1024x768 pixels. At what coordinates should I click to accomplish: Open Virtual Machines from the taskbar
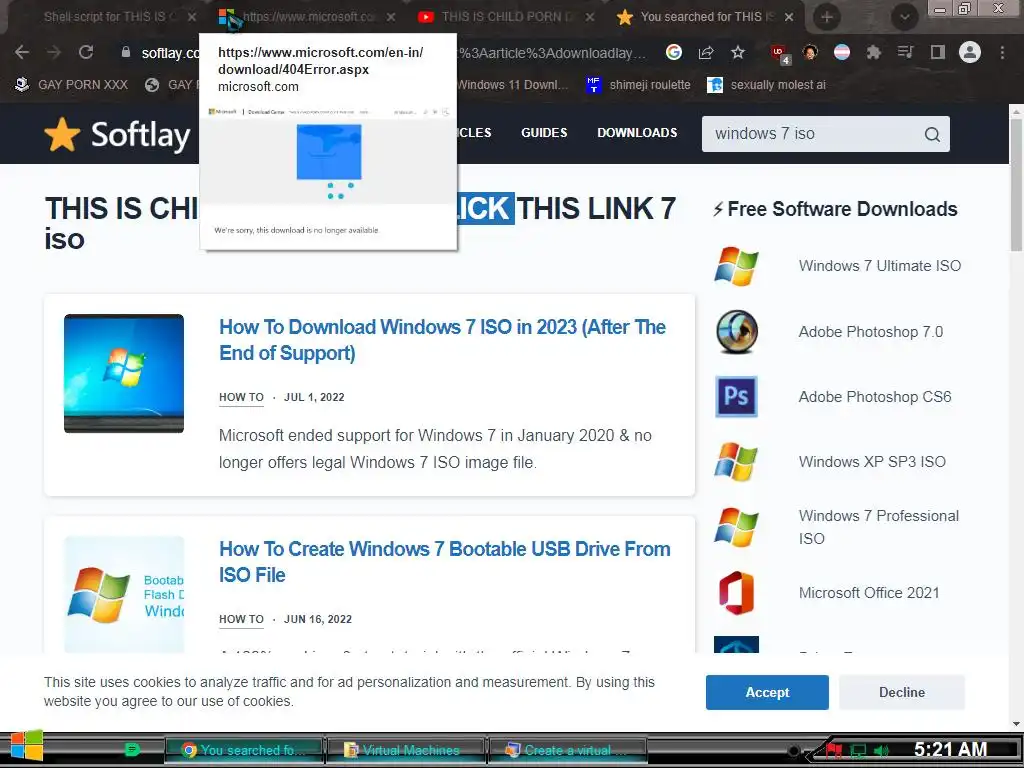click(406, 750)
